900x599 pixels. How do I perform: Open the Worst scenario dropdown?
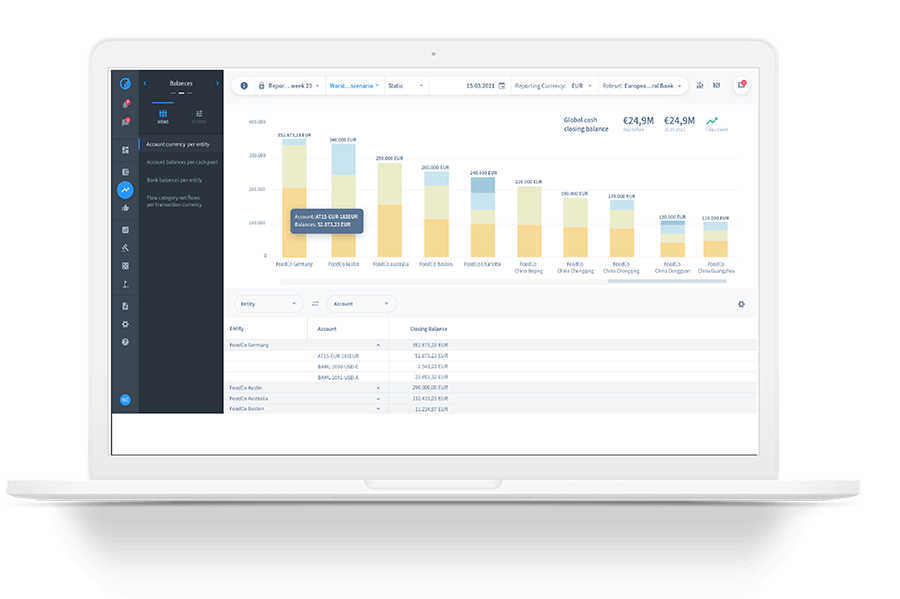click(354, 86)
